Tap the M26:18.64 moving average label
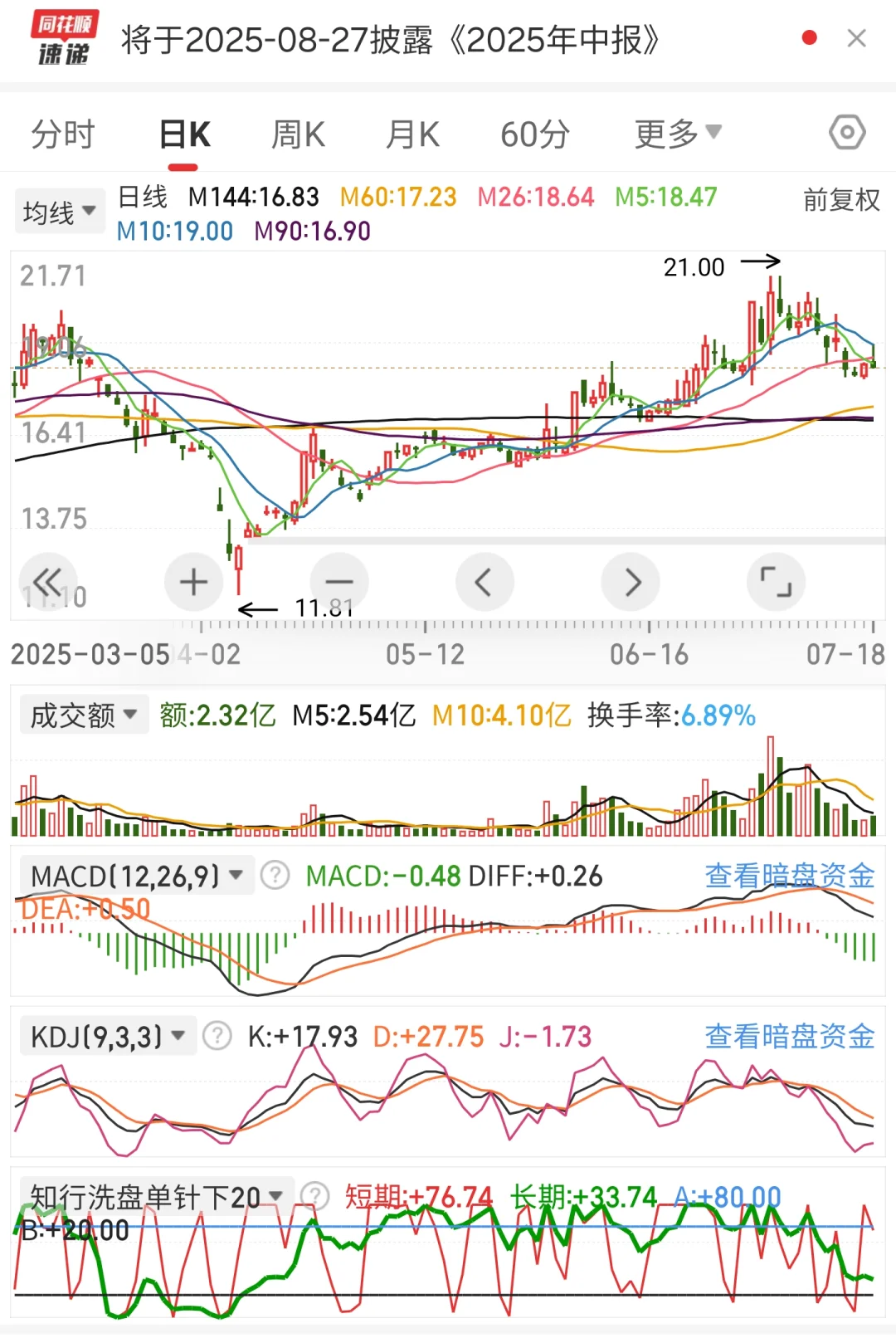The height and width of the screenshot is (1338, 896). coord(536,198)
